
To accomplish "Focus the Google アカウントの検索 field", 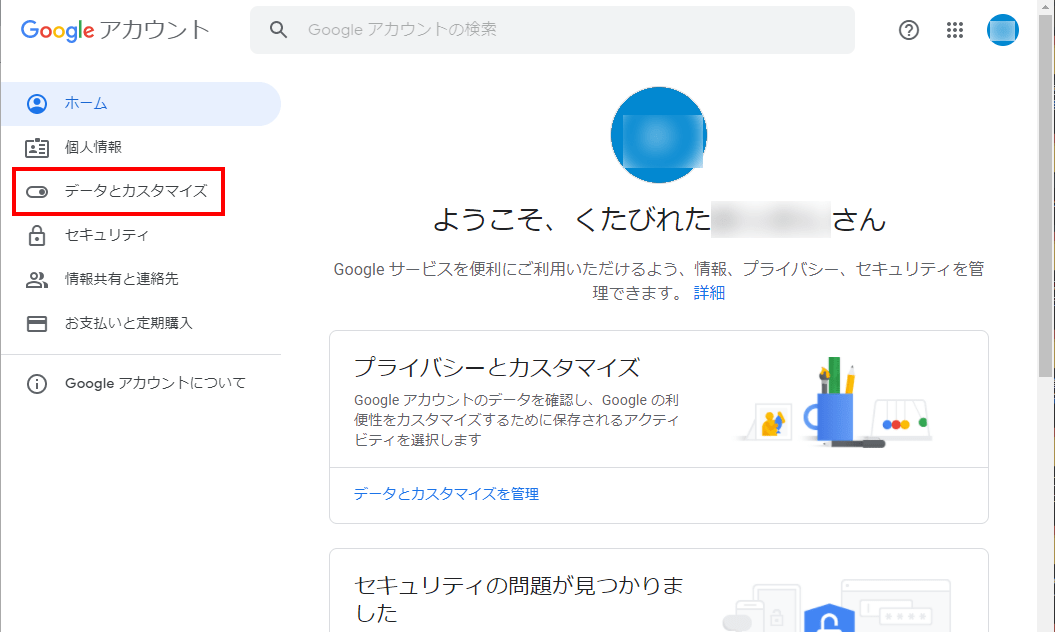I will [552, 30].
